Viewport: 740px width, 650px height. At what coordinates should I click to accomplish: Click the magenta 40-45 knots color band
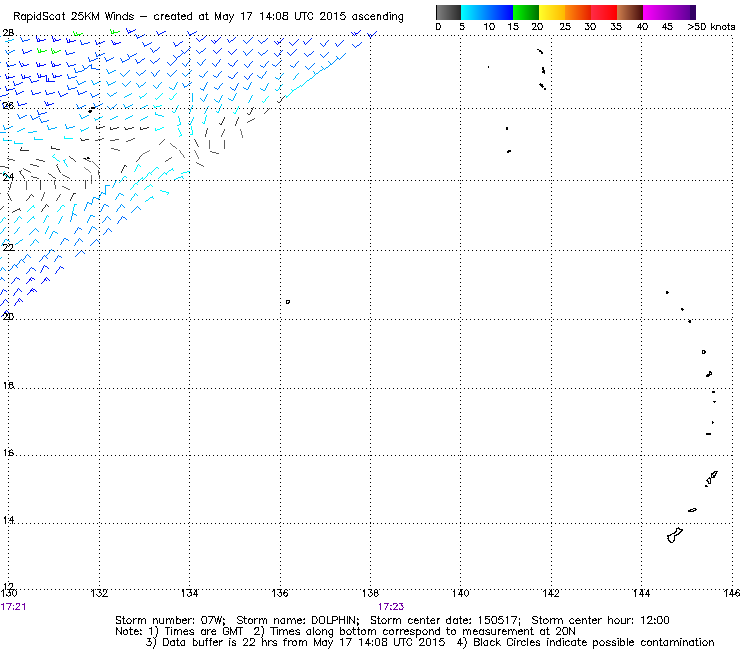pos(656,12)
